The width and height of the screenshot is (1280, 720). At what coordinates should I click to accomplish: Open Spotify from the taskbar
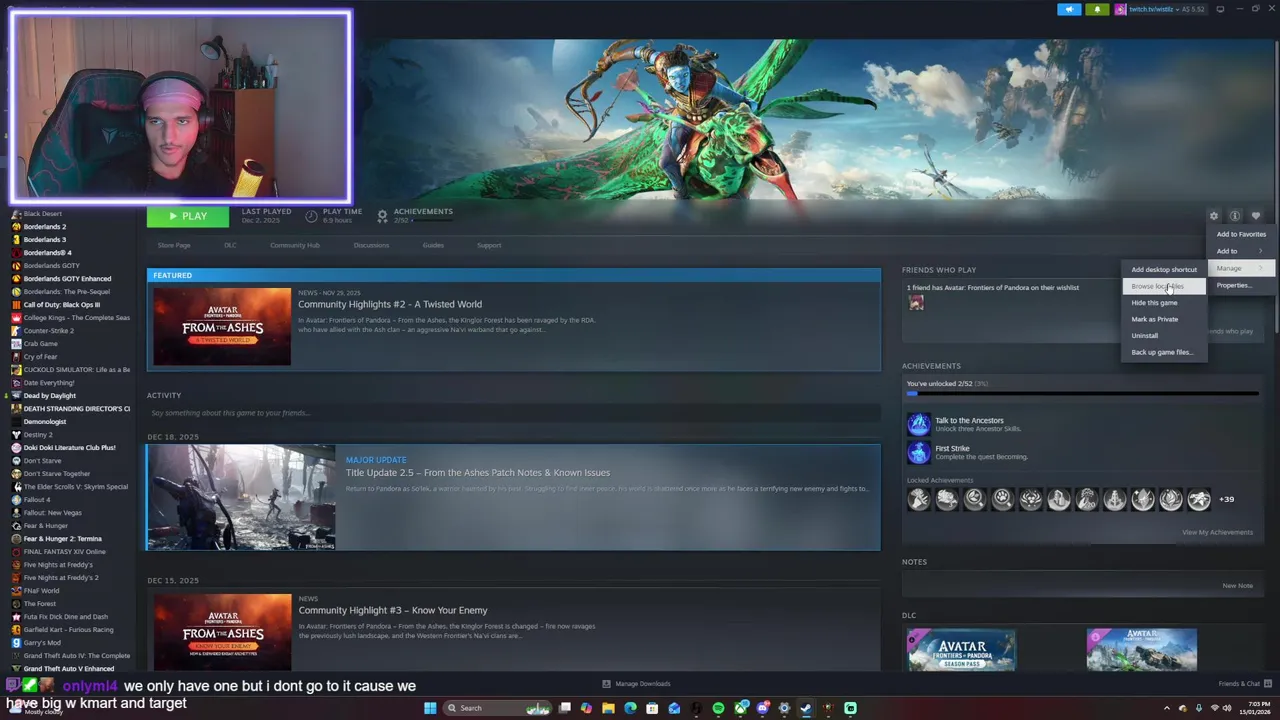[718, 708]
